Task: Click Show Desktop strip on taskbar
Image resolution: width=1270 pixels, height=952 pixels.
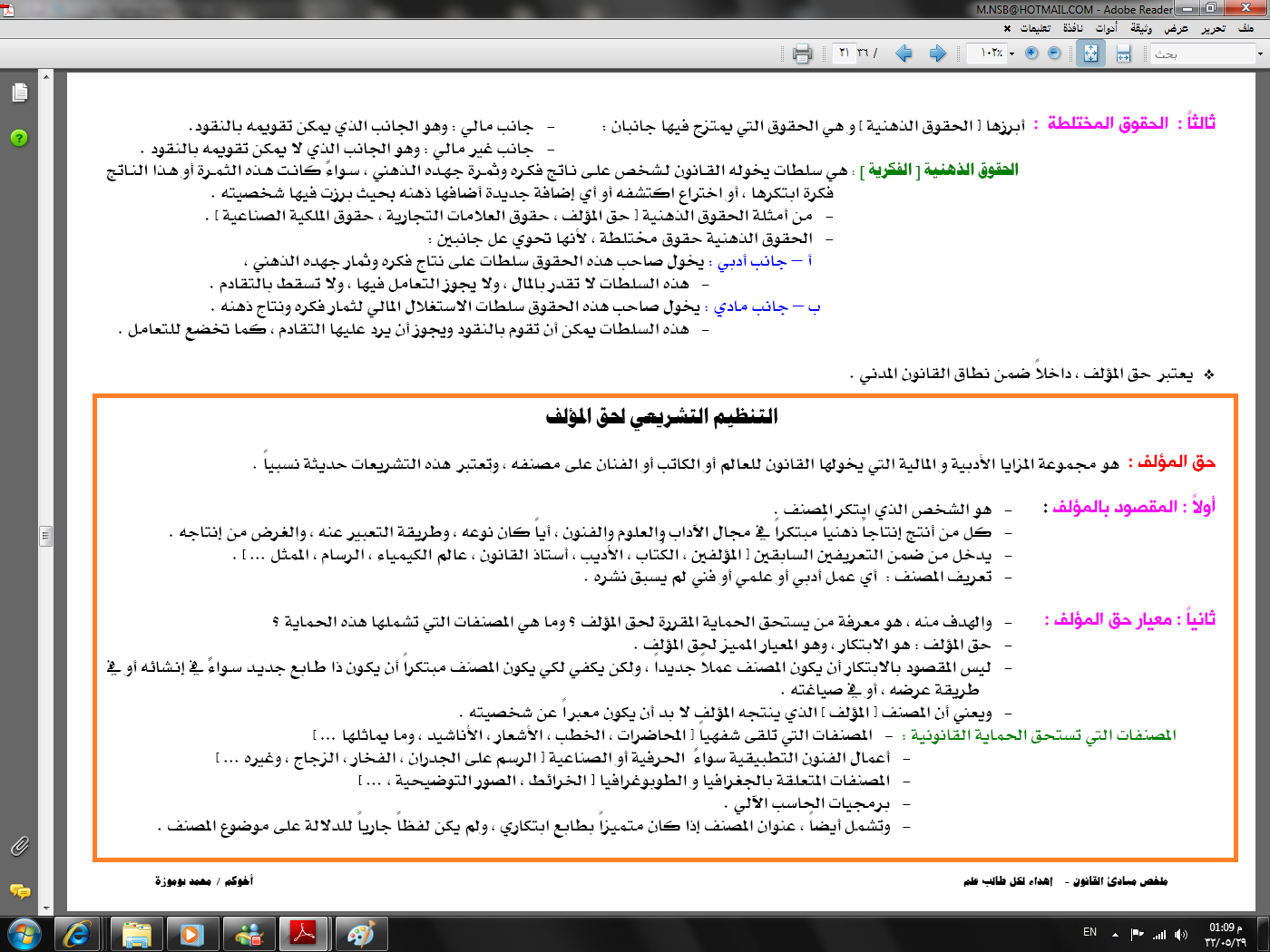Action: coord(1263,934)
